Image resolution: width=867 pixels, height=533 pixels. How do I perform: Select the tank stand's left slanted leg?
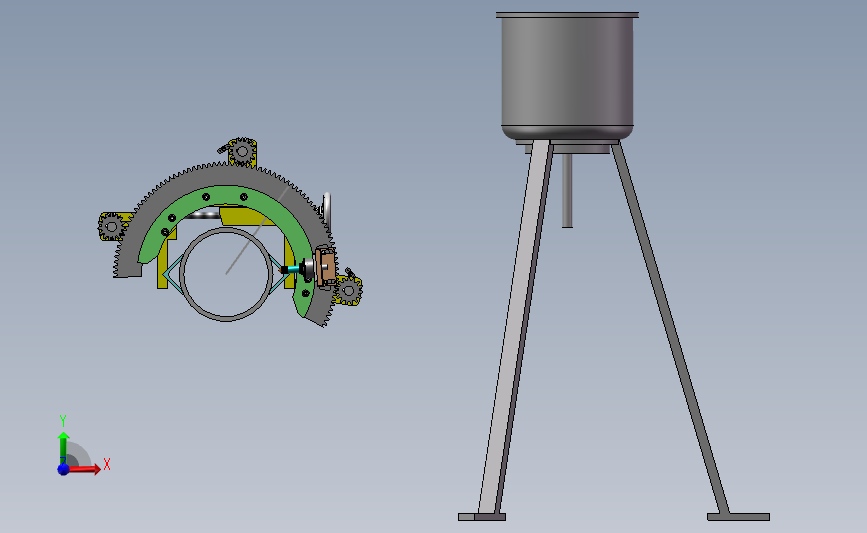(515, 326)
